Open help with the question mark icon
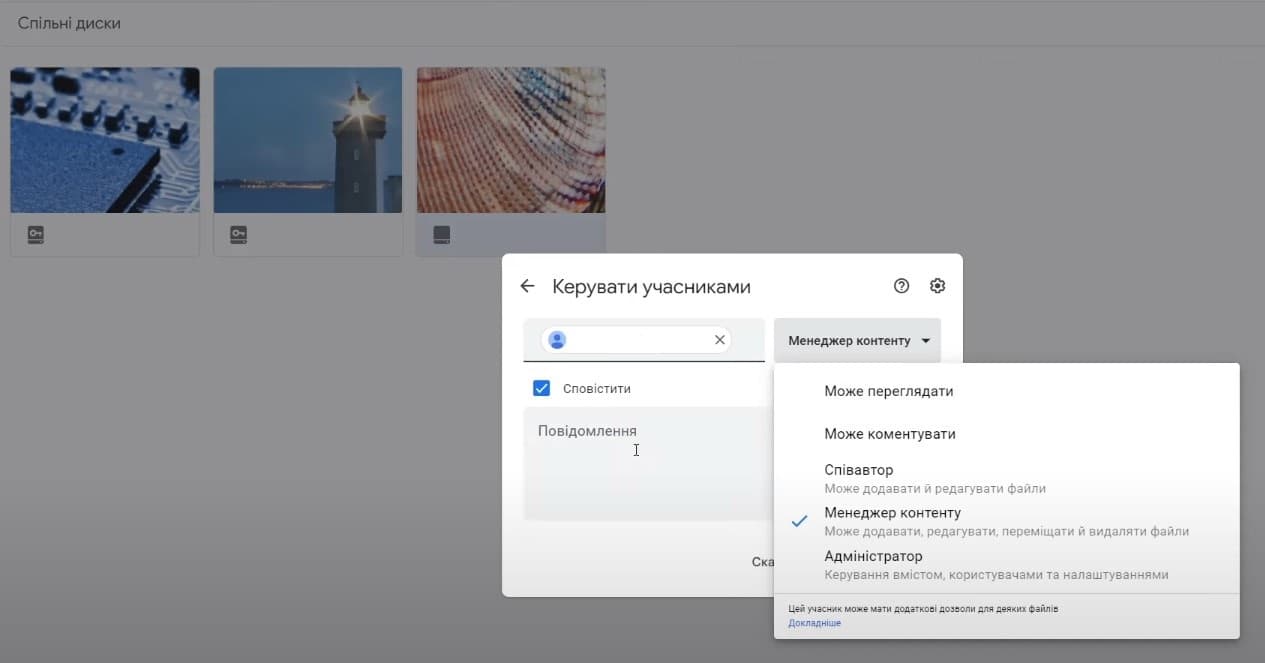Screen dimensions: 1265x663 pyautogui.click(x=901, y=286)
